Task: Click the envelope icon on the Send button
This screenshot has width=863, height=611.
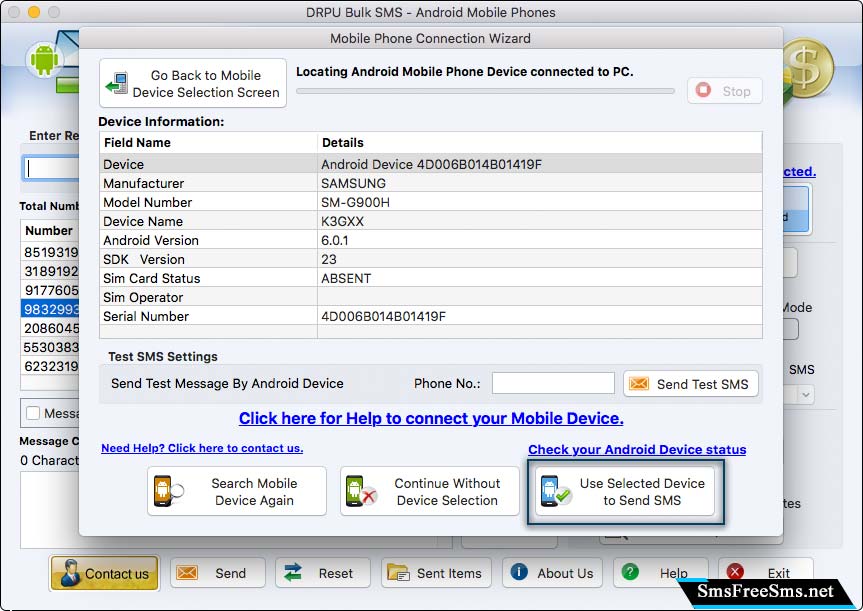Action: click(x=187, y=572)
